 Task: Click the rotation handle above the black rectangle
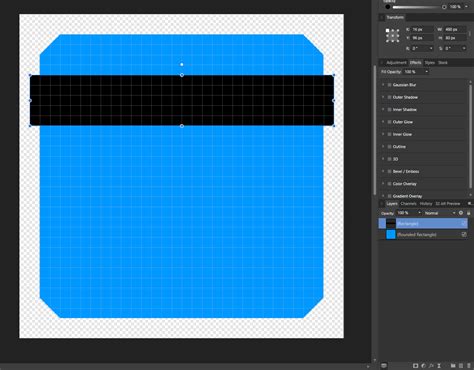tap(182, 64)
